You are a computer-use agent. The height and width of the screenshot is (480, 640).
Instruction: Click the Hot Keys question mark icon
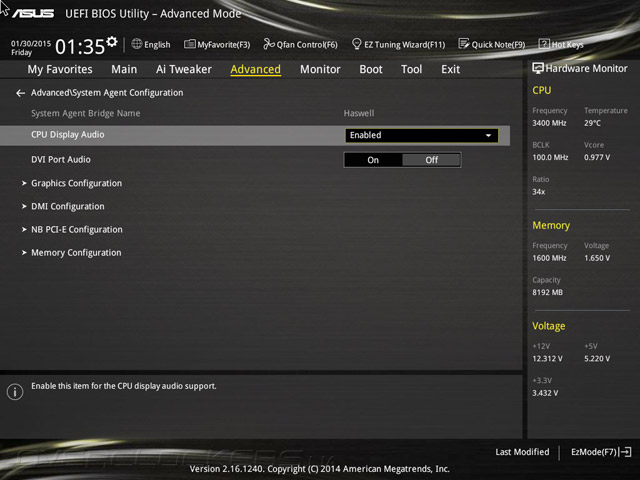(544, 44)
